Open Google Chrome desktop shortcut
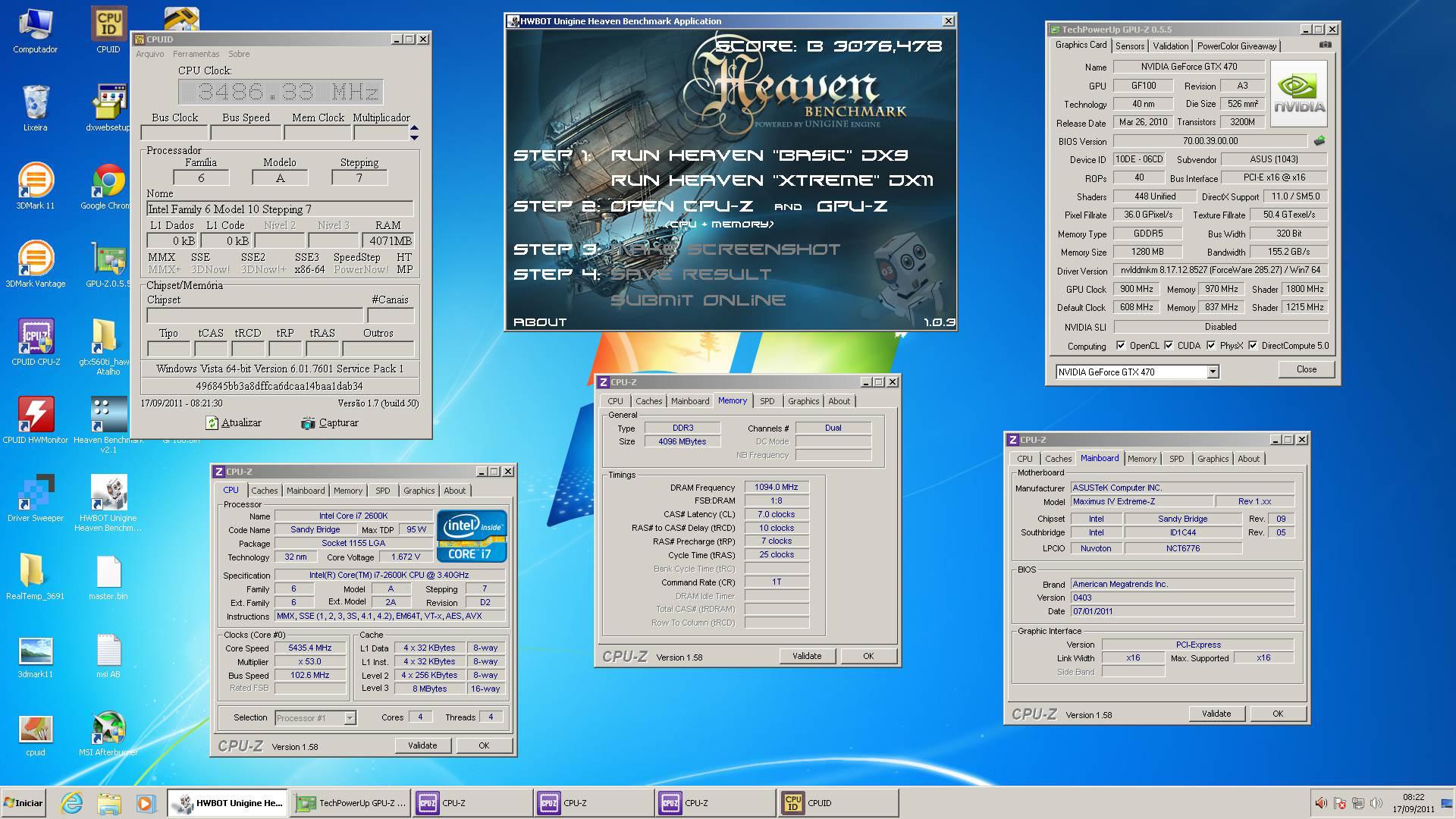1456x819 pixels. (108, 187)
